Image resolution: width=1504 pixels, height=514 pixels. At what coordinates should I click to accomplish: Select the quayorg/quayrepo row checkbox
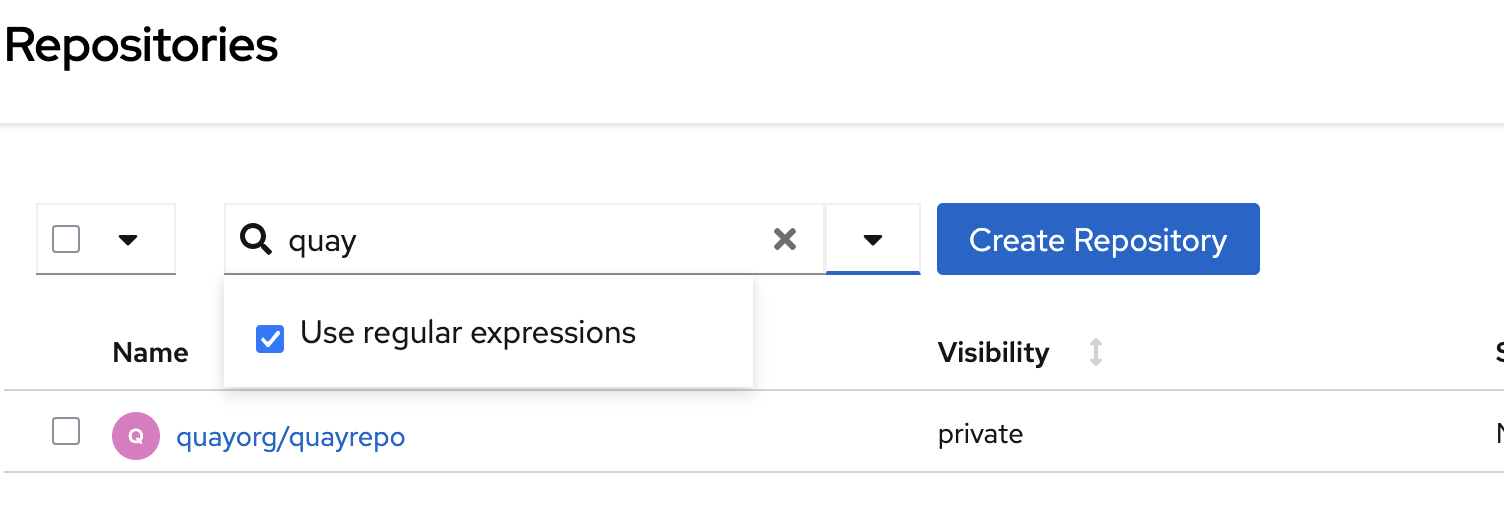(66, 432)
